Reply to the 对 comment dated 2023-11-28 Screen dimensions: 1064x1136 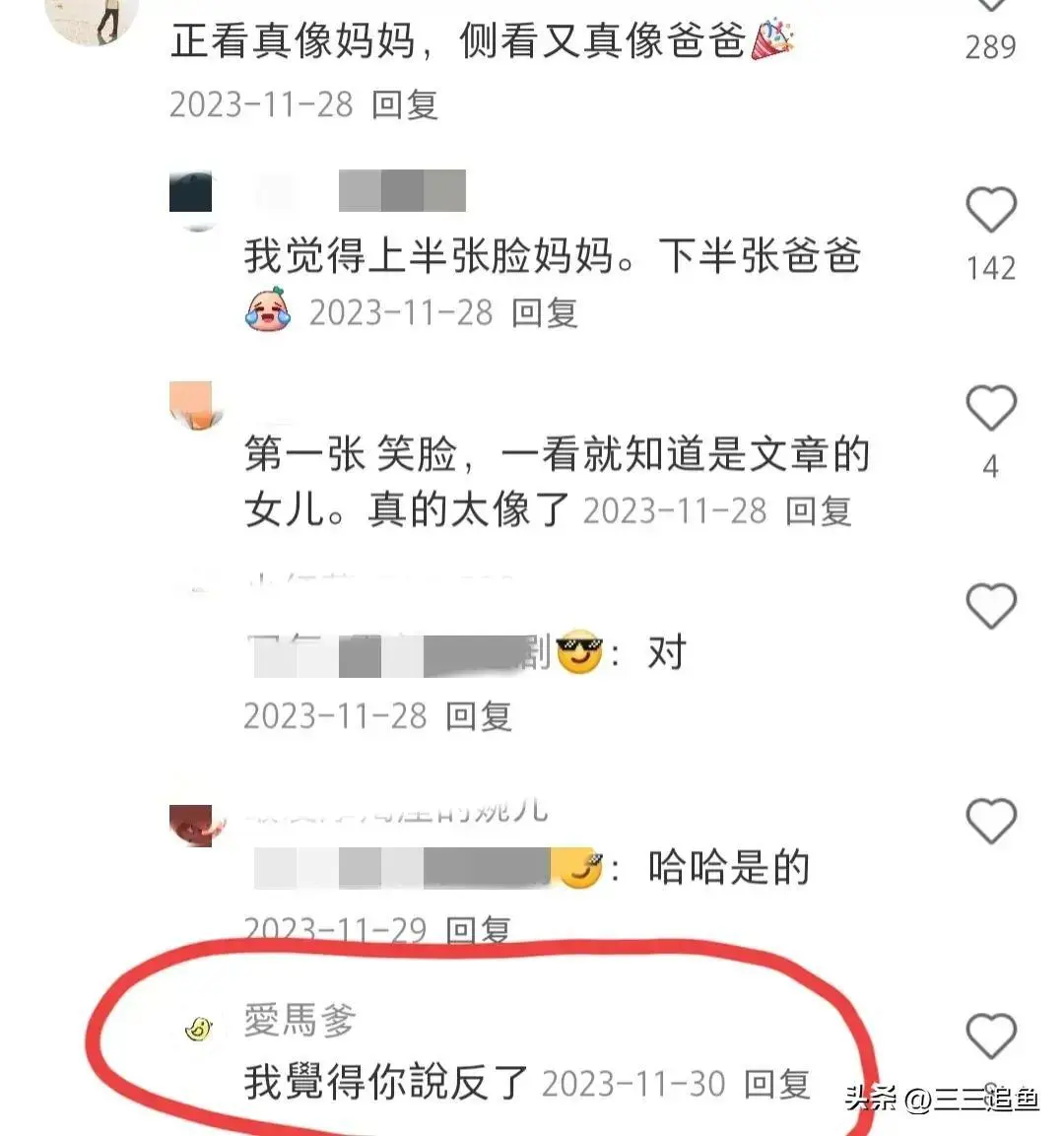(x=478, y=716)
